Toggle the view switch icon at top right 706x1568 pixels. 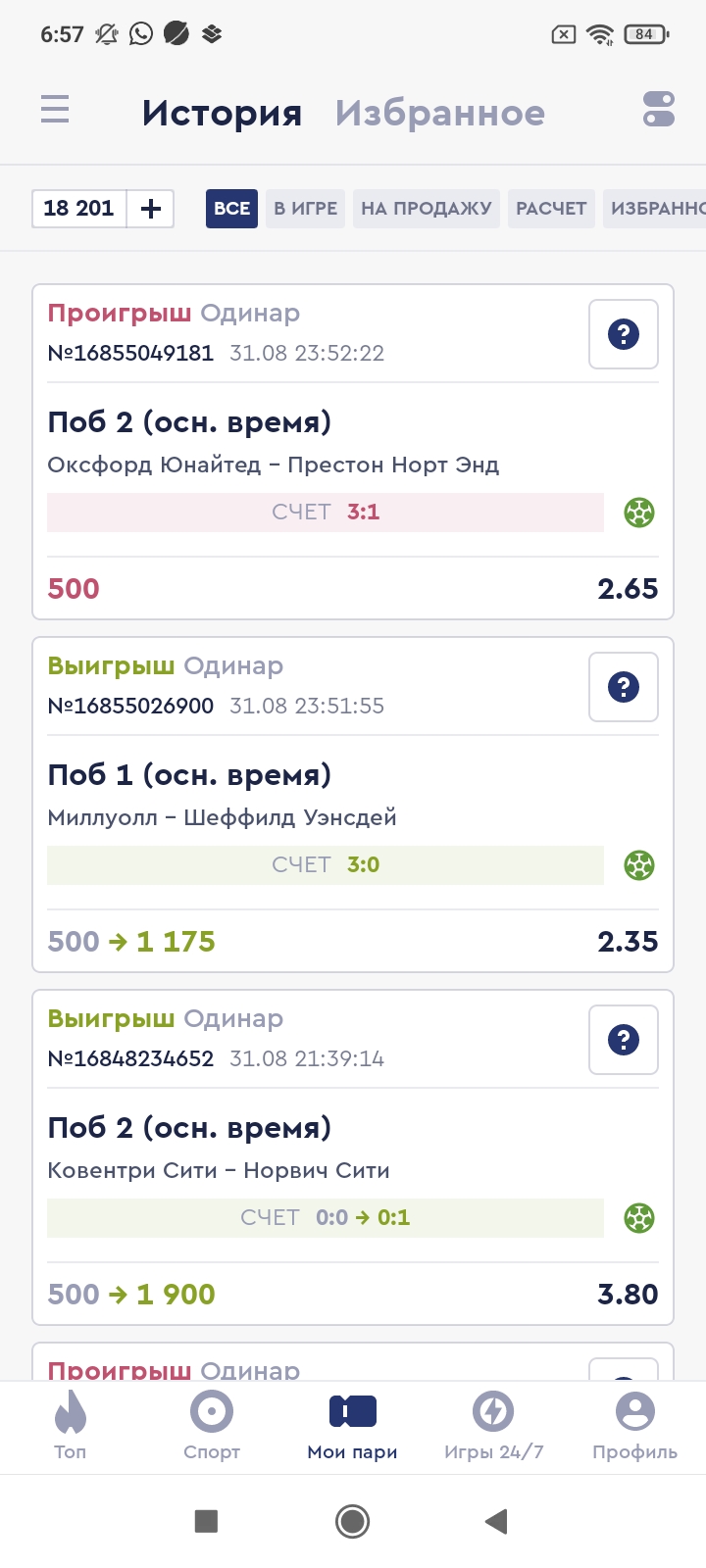[659, 109]
